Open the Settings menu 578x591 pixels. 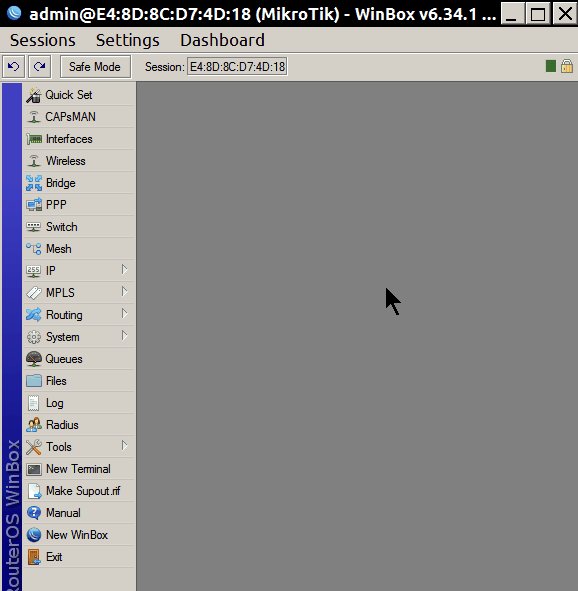click(x=128, y=40)
